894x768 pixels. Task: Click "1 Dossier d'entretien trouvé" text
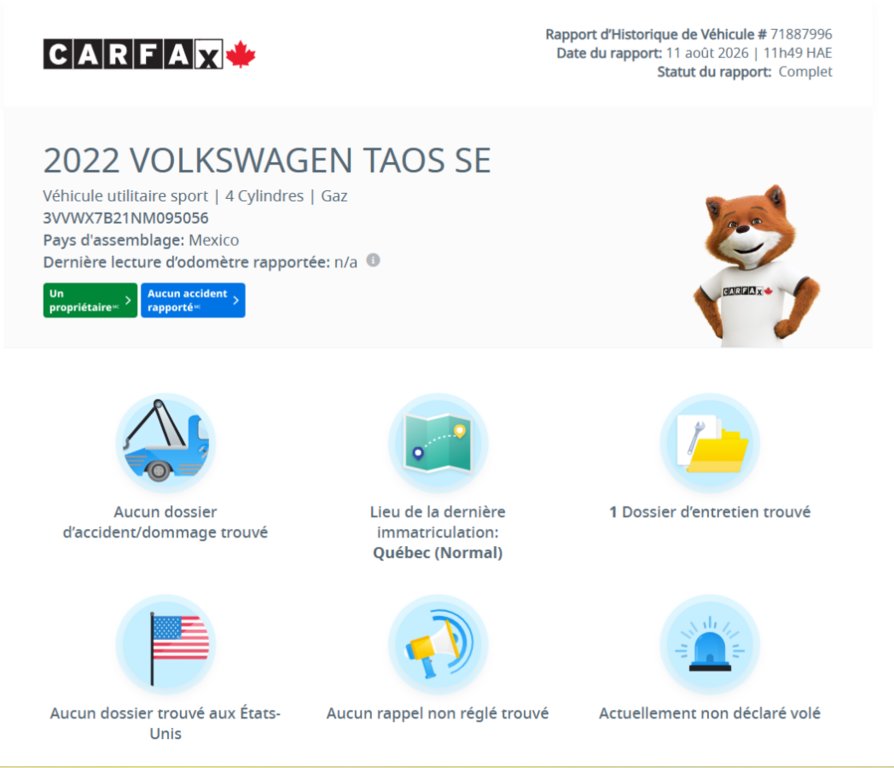(x=710, y=511)
